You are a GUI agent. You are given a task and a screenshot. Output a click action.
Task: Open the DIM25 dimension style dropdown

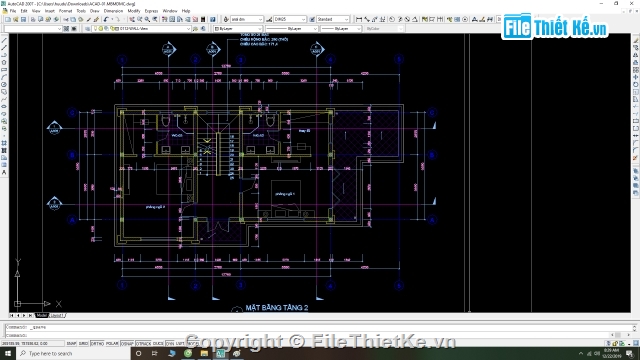(x=290, y=19)
